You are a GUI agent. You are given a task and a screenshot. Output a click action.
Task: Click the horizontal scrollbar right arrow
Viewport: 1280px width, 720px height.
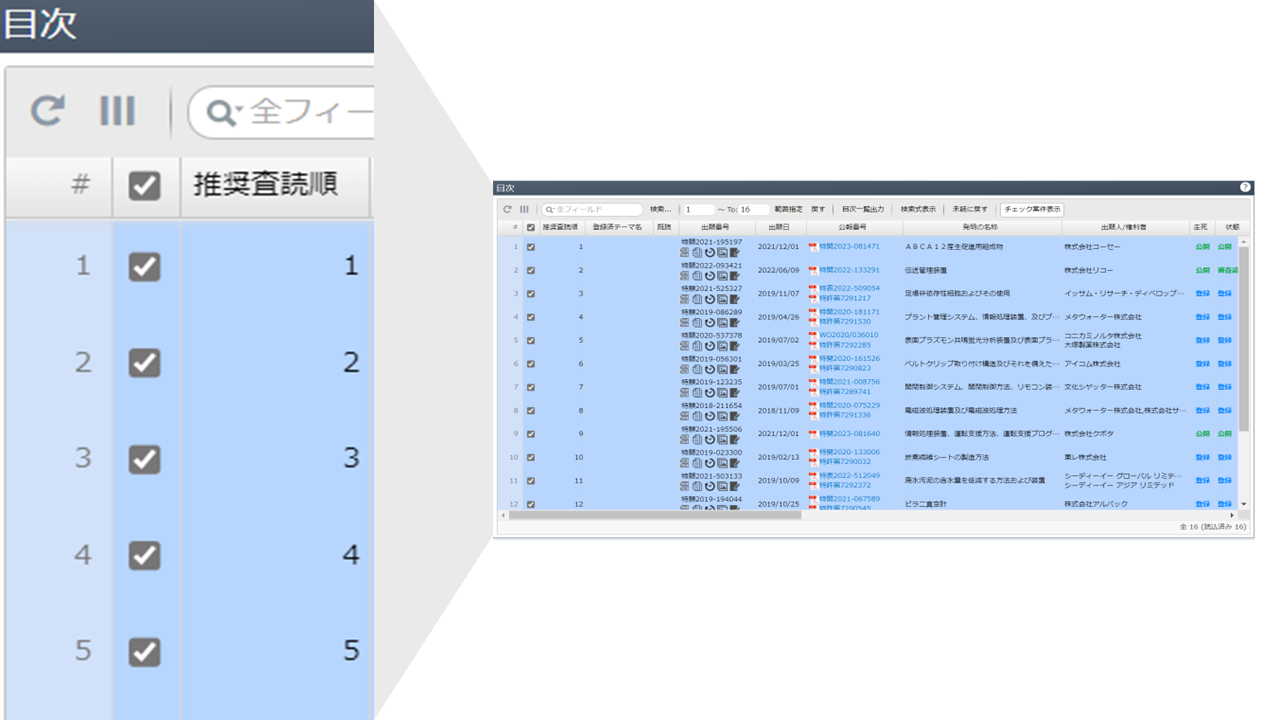click(x=1232, y=515)
